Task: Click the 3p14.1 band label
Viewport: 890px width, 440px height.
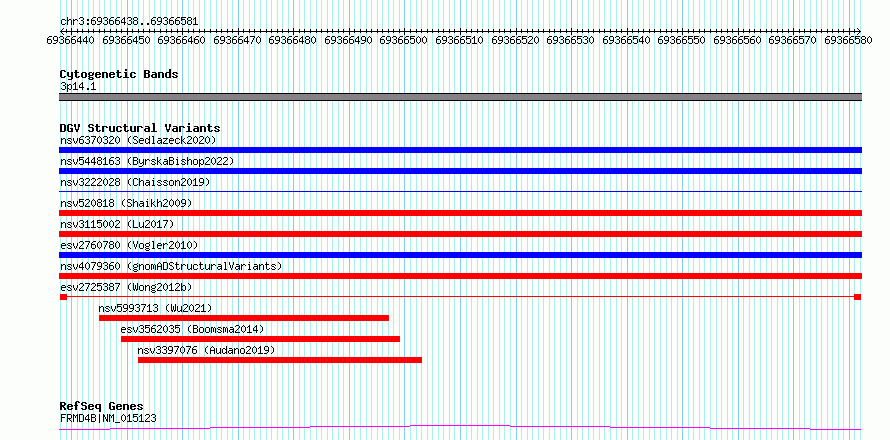Action: 78,87
